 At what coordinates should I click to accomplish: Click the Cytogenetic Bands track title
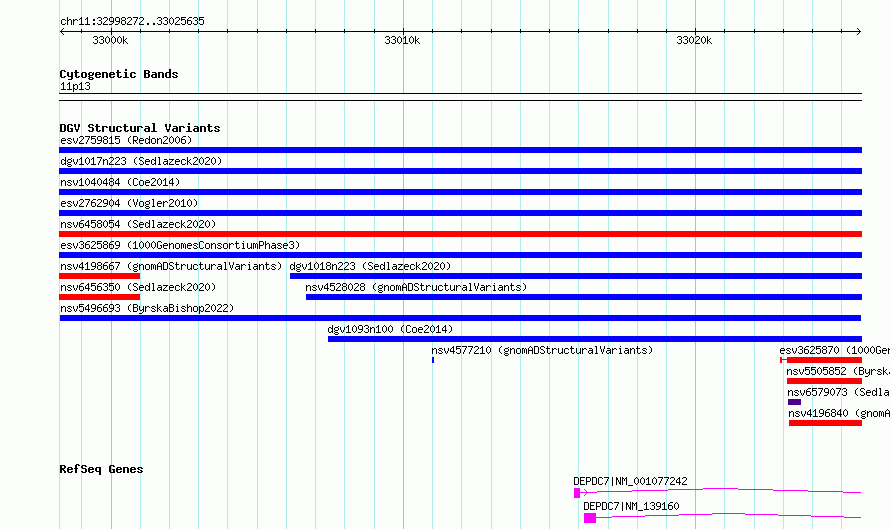[119, 74]
